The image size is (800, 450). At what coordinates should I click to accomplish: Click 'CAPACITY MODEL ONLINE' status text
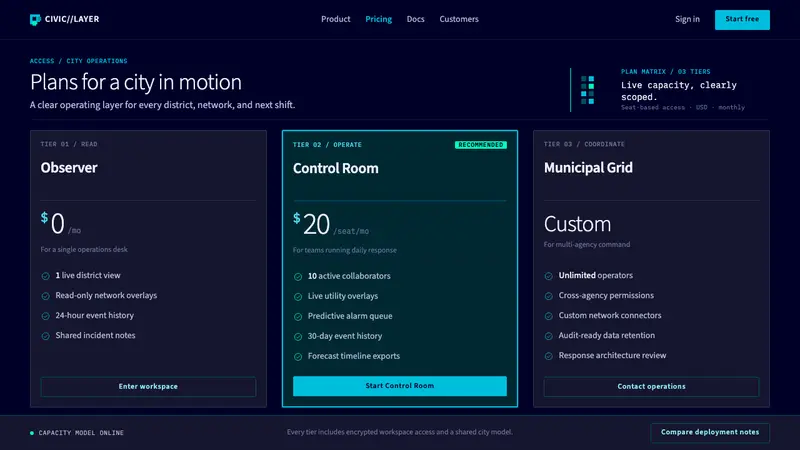(x=81, y=433)
